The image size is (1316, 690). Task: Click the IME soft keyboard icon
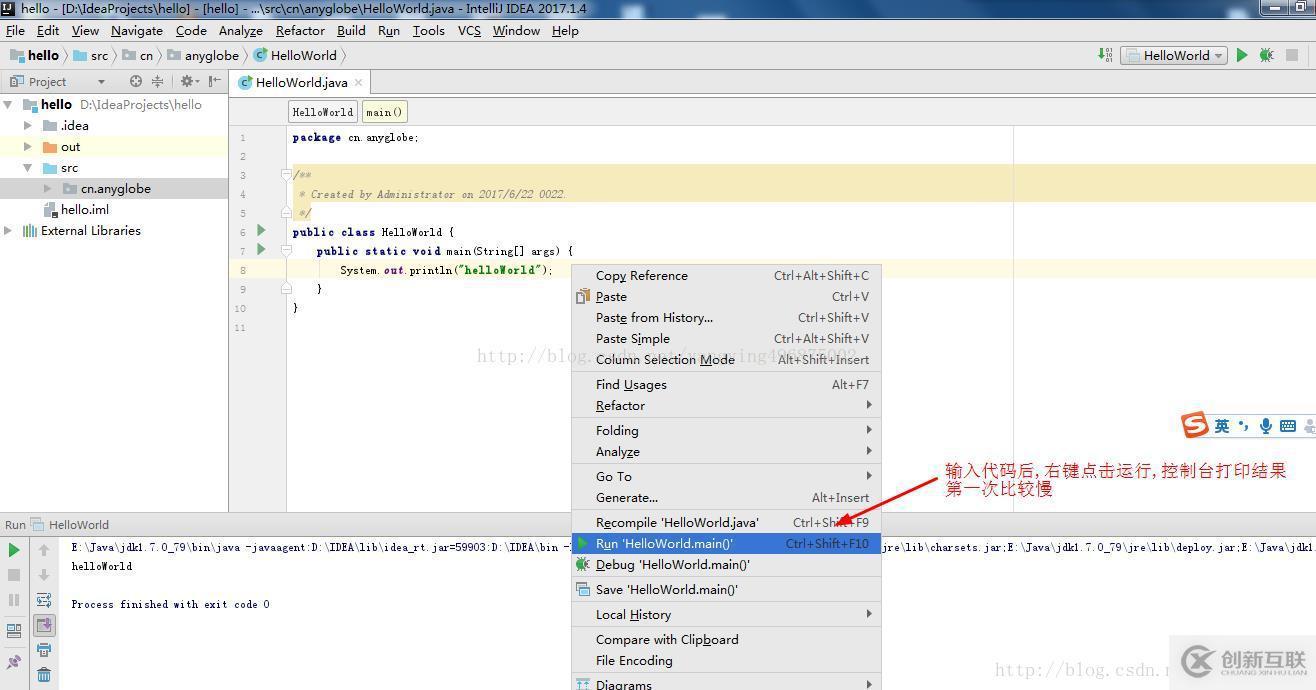click(x=1288, y=426)
